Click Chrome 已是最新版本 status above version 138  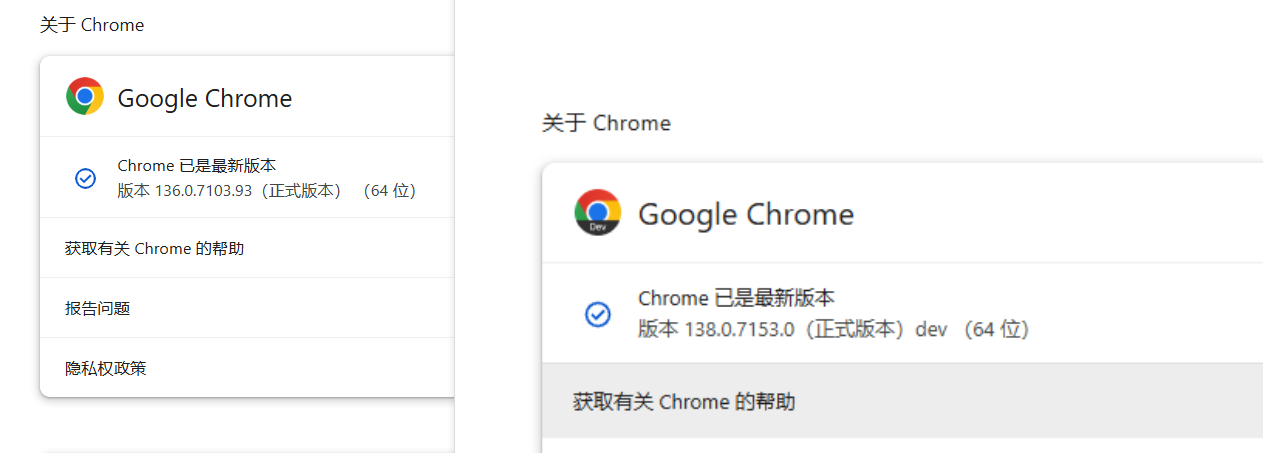[736, 298]
